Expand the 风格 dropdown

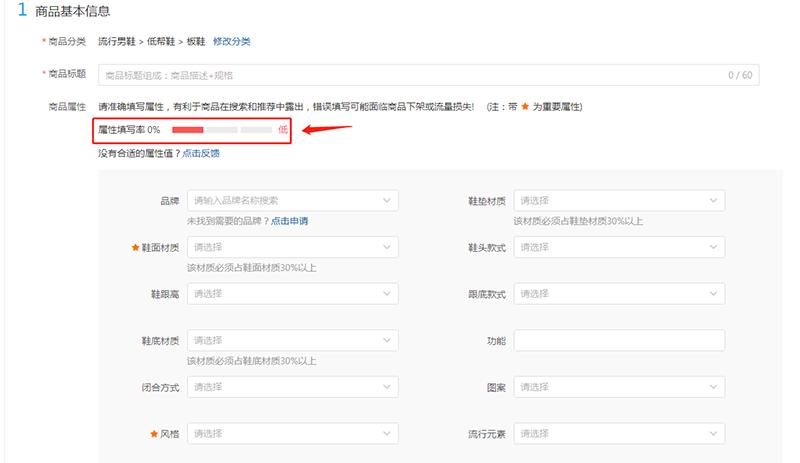pos(292,434)
